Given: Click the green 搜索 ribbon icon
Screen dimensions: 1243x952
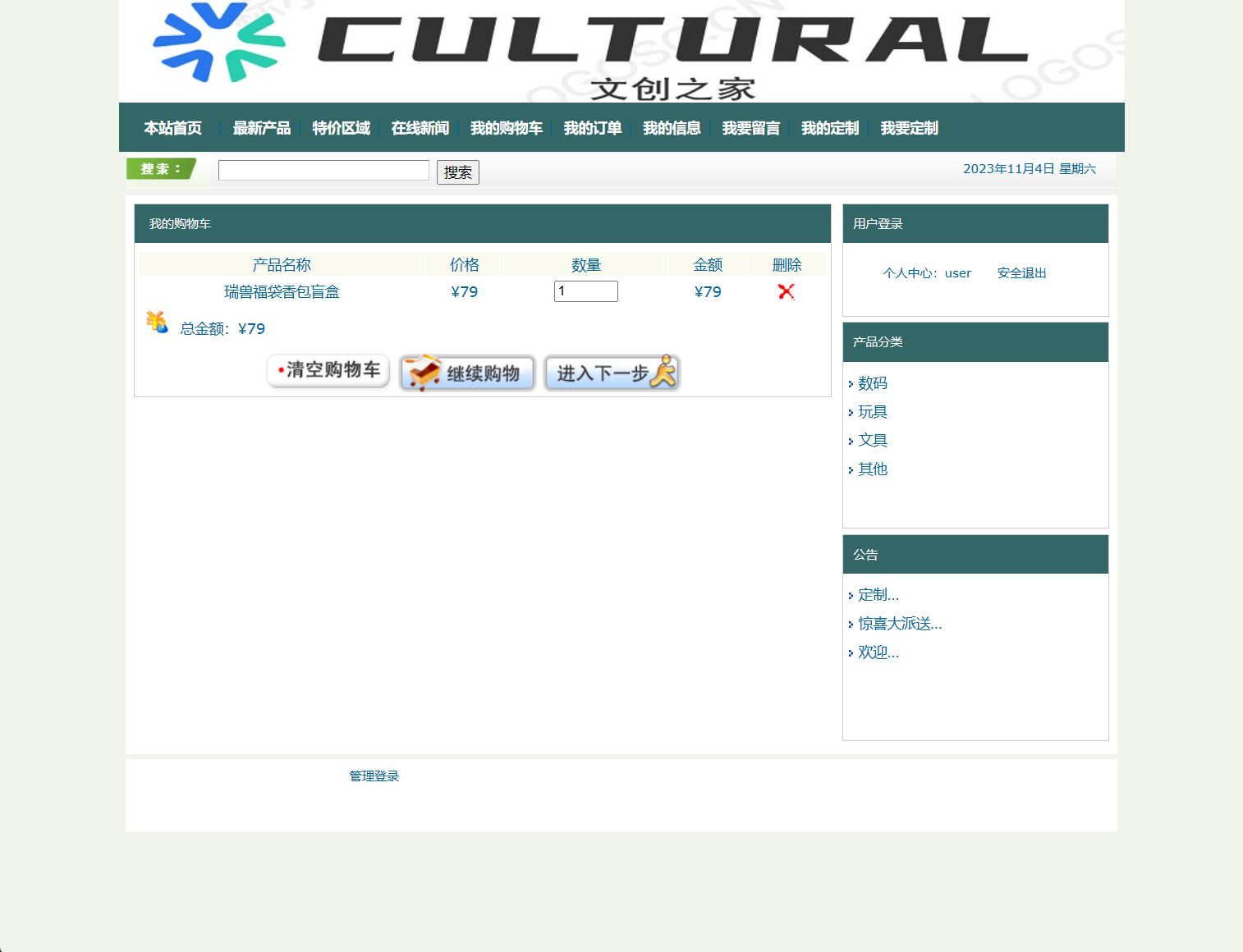Looking at the screenshot, I should (x=163, y=169).
